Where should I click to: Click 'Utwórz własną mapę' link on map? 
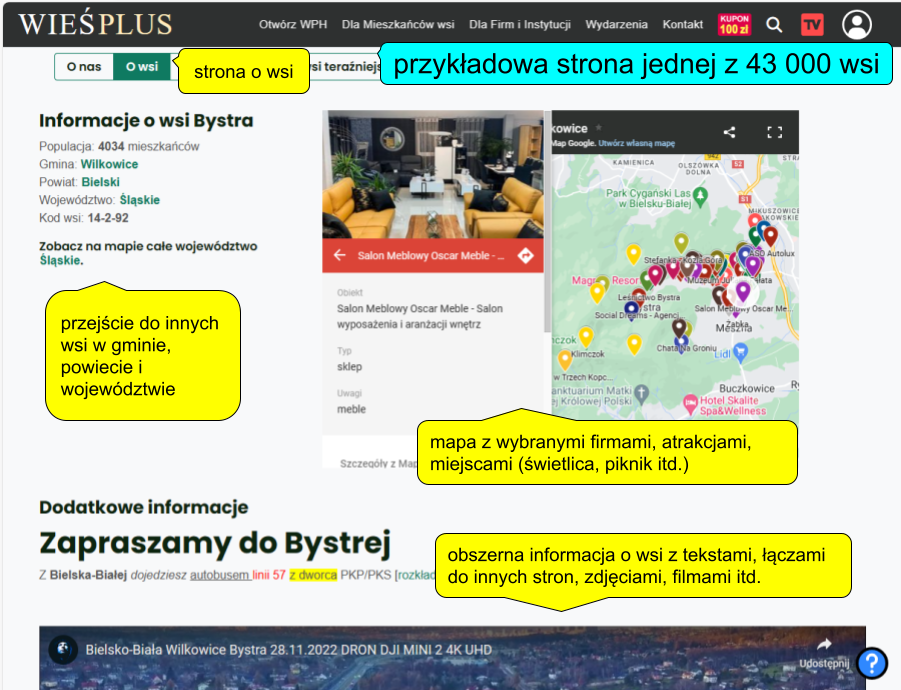coord(637,144)
